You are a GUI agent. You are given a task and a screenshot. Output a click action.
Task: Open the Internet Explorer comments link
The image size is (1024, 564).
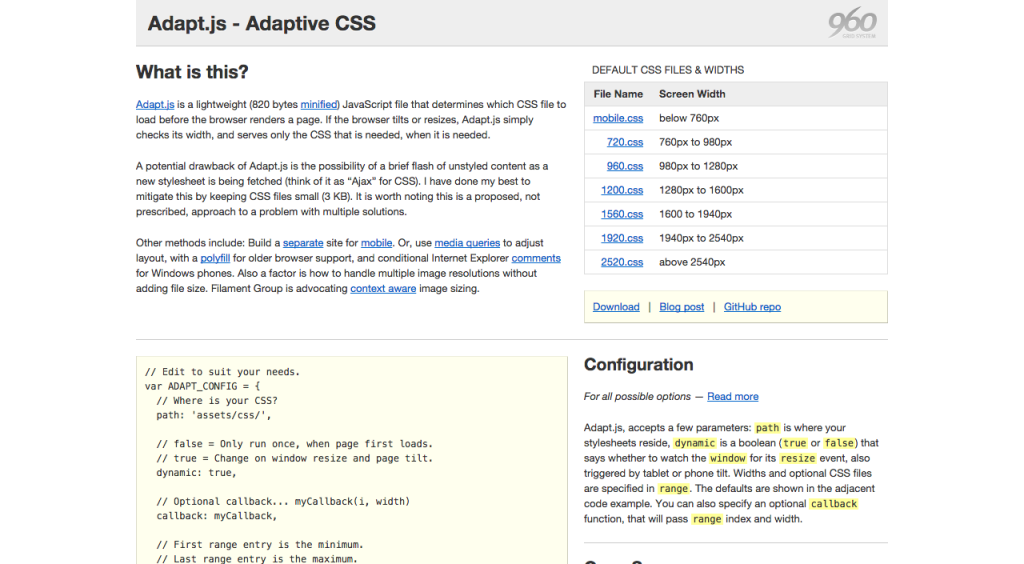(x=536, y=258)
